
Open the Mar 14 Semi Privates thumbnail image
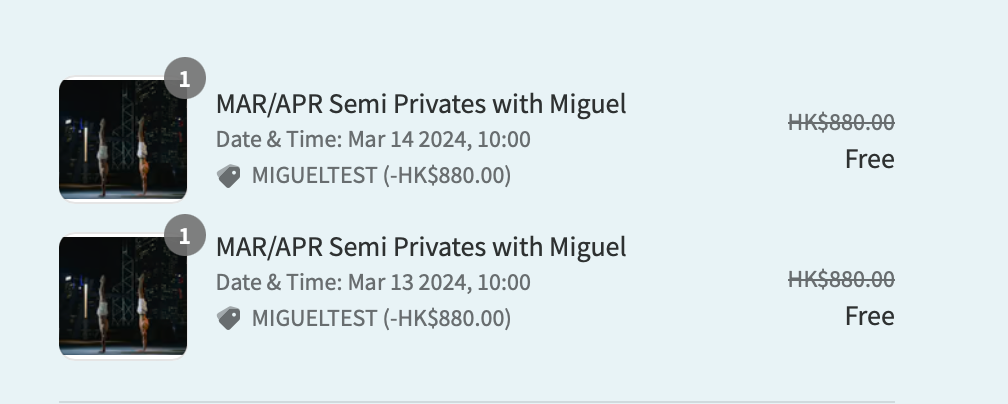coord(123,139)
